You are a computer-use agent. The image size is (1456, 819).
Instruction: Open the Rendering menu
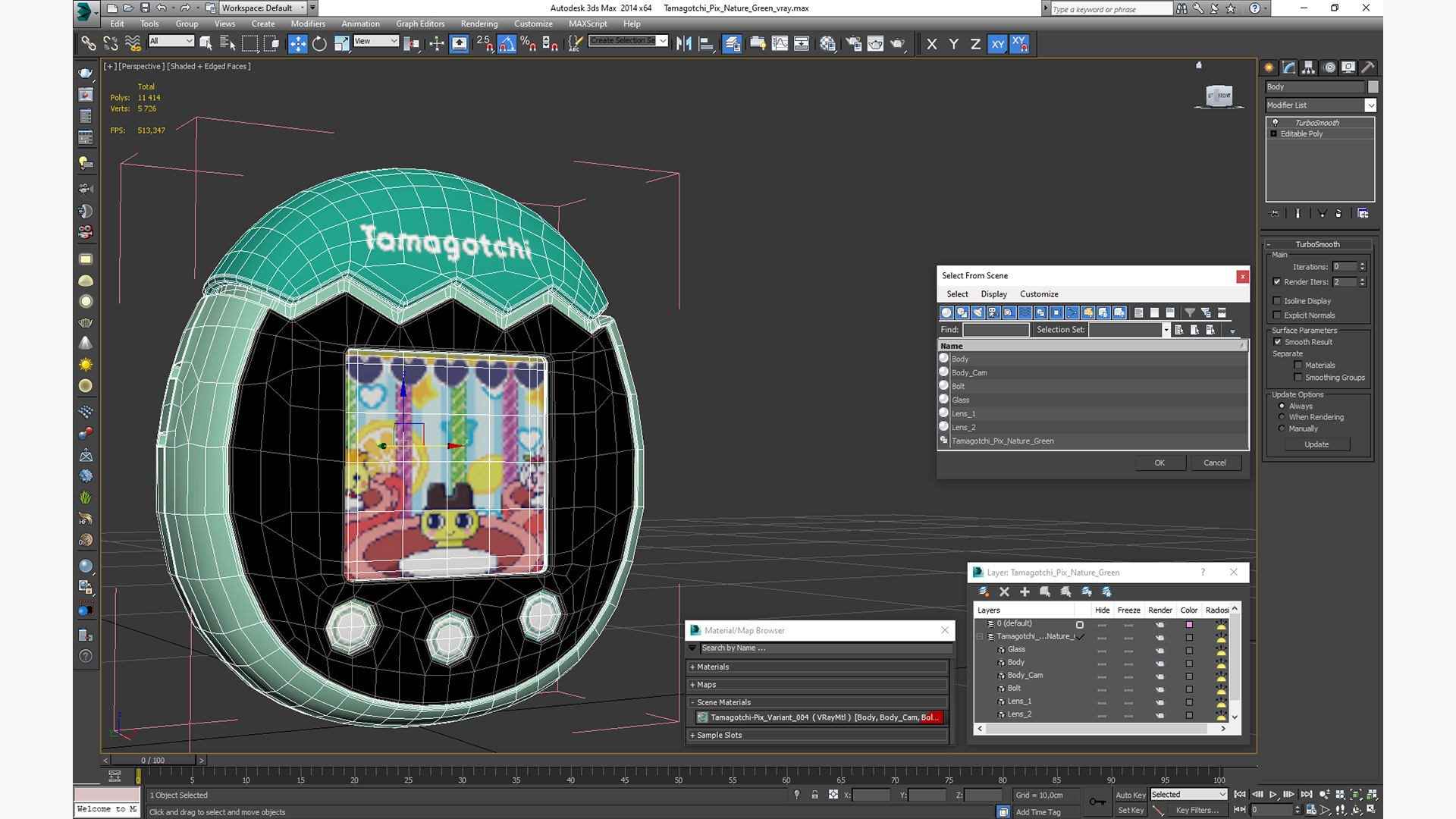pyautogui.click(x=479, y=24)
